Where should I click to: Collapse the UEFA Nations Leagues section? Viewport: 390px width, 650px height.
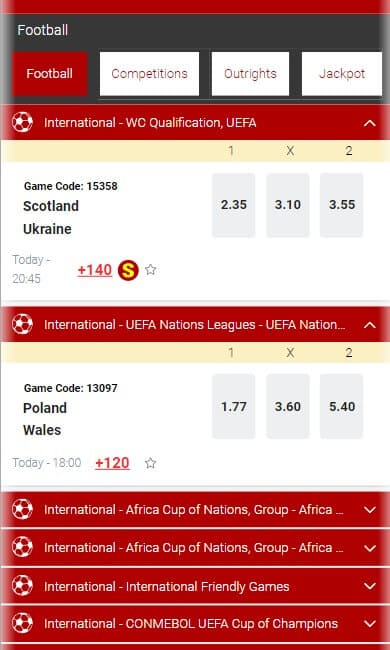pyautogui.click(x=370, y=325)
